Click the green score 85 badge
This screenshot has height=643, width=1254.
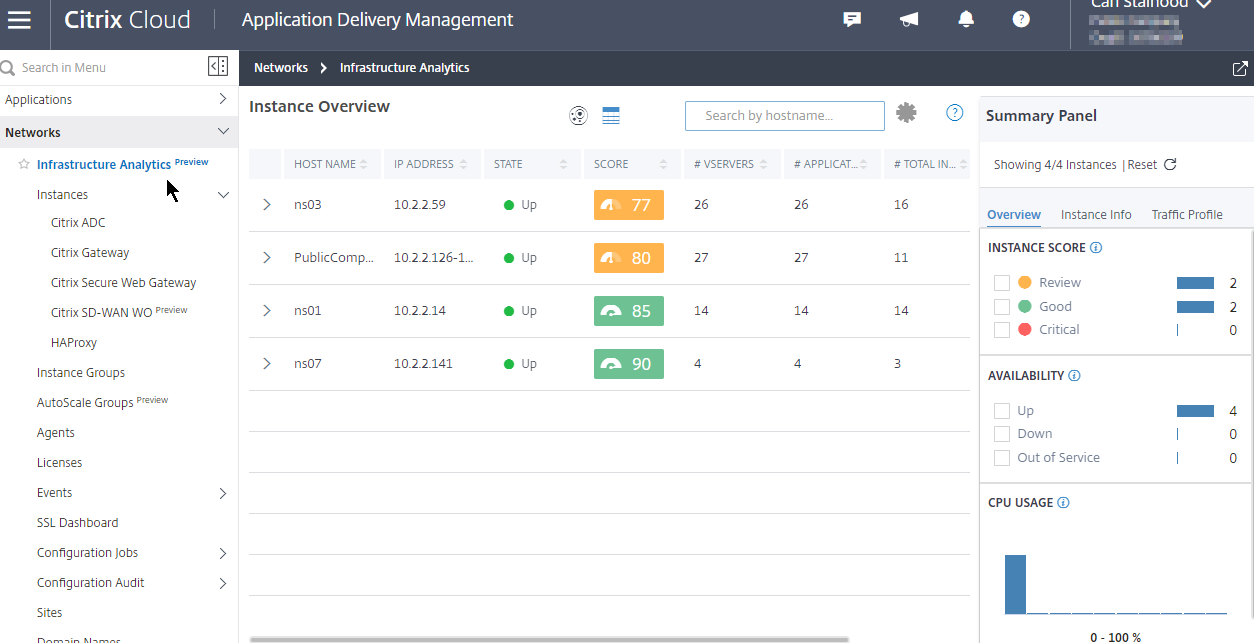629,311
